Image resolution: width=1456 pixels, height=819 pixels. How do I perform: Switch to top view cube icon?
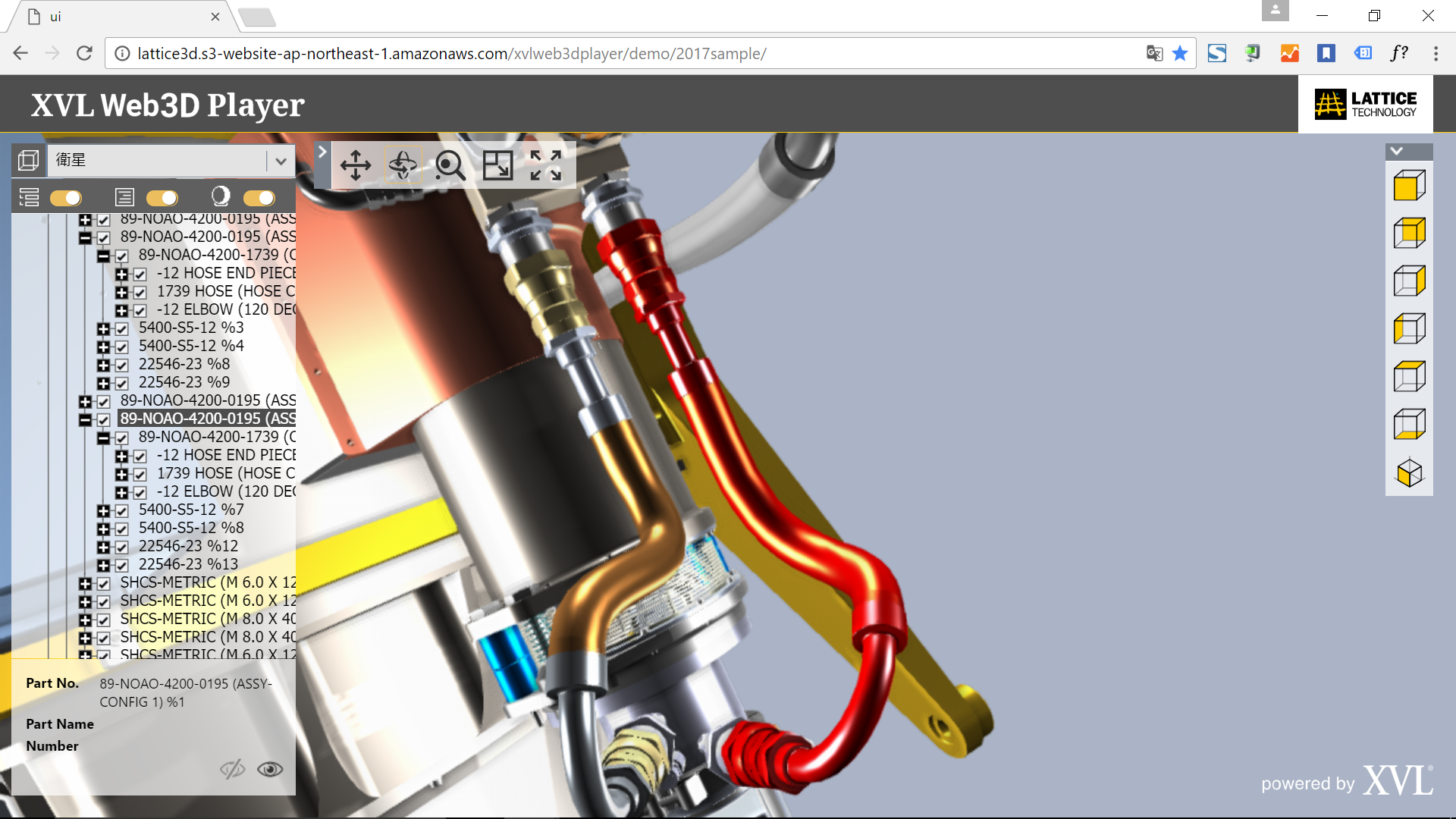[1409, 377]
